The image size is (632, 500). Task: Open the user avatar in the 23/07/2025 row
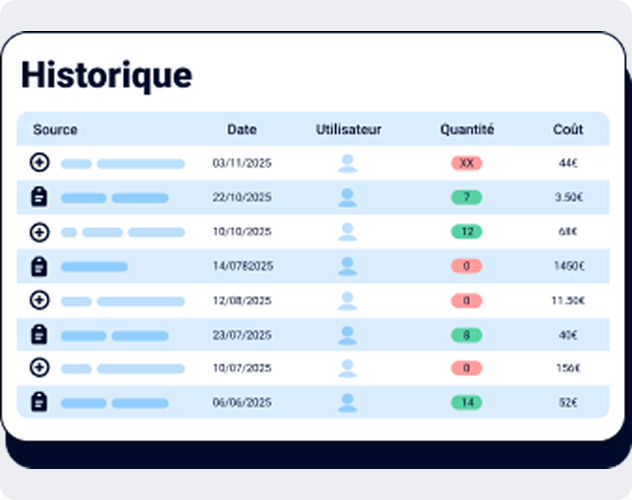[x=347, y=335]
